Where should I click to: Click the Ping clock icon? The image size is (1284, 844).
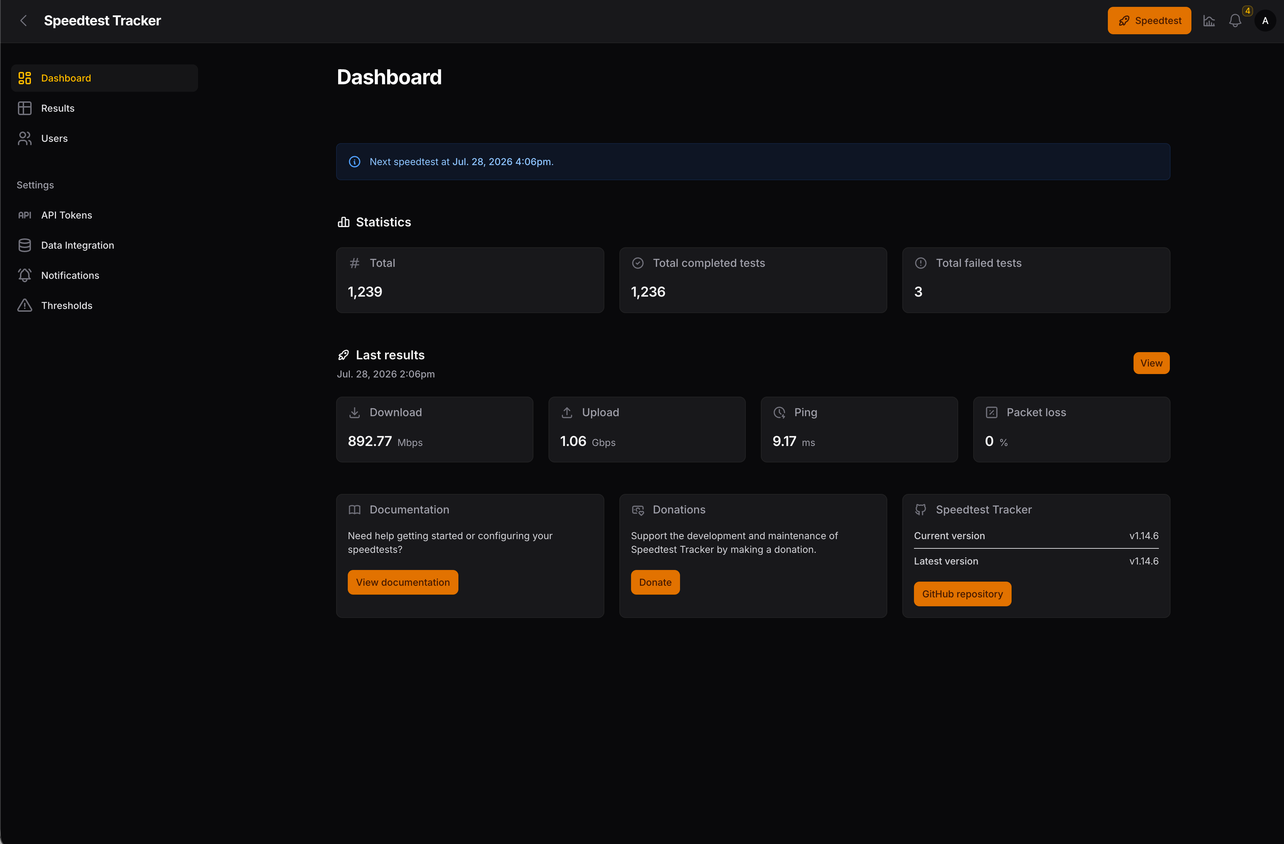click(779, 412)
